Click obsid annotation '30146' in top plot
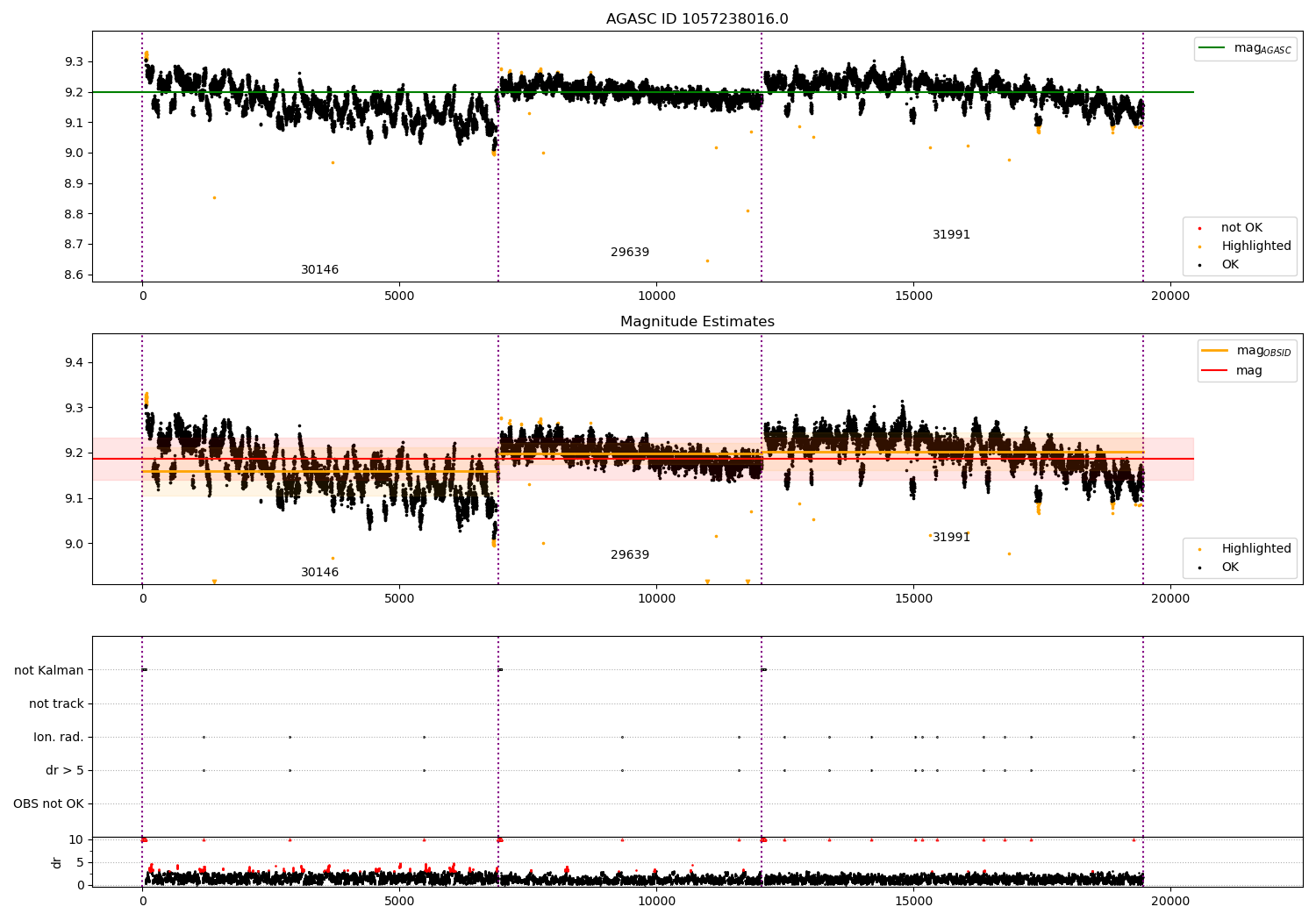 tap(319, 270)
